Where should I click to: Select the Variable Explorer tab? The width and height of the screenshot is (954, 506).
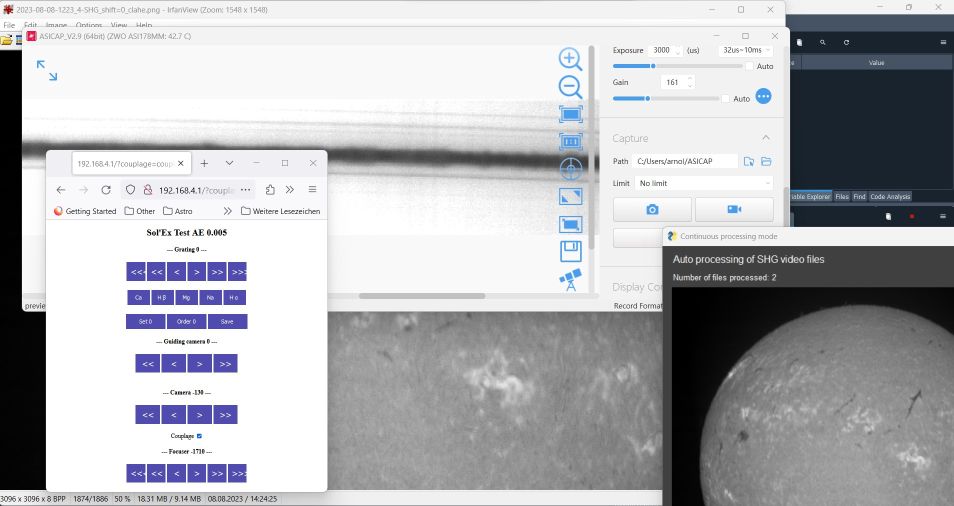[x=810, y=196]
